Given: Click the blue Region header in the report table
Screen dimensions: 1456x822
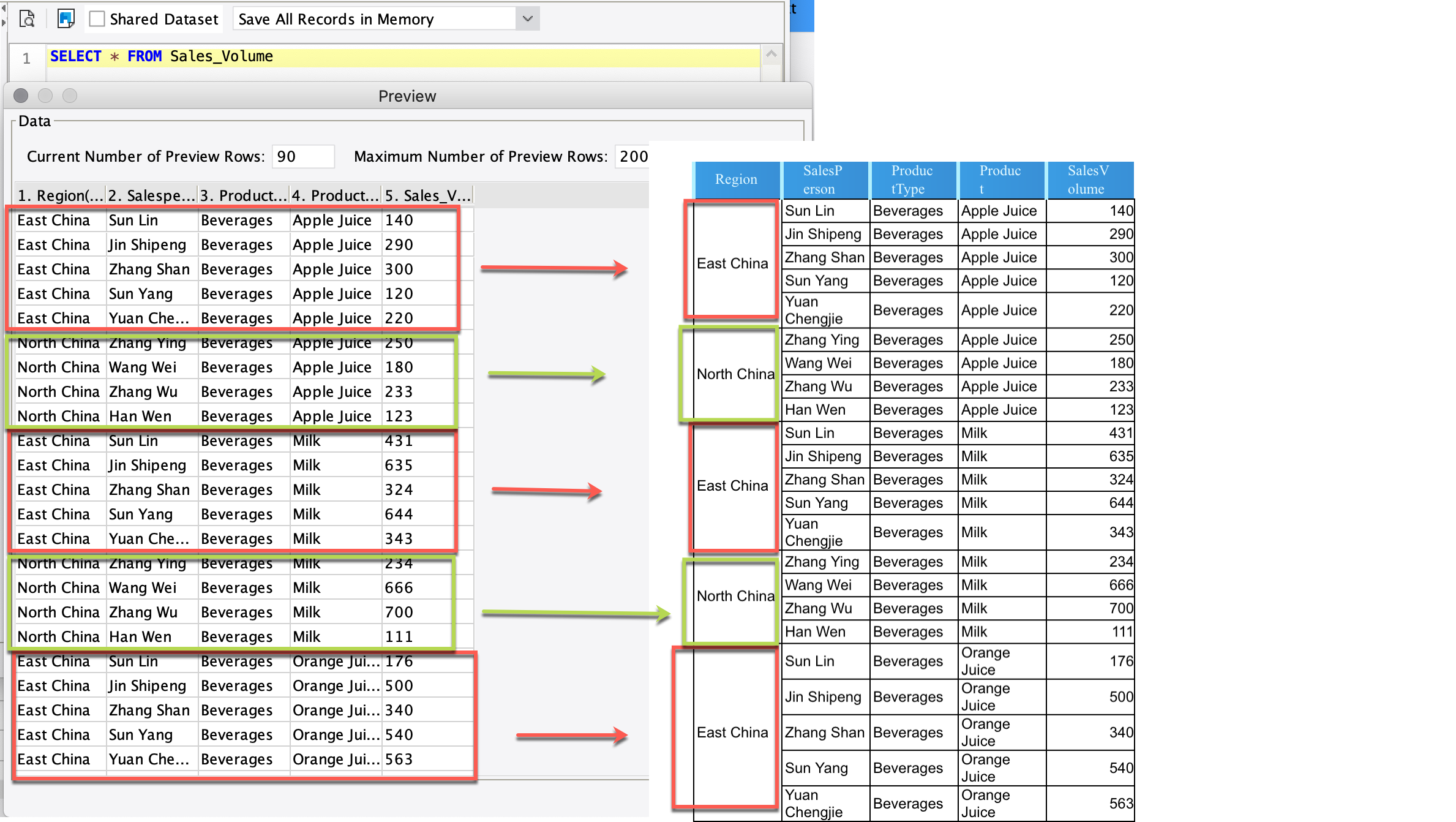Looking at the screenshot, I should pos(736,179).
